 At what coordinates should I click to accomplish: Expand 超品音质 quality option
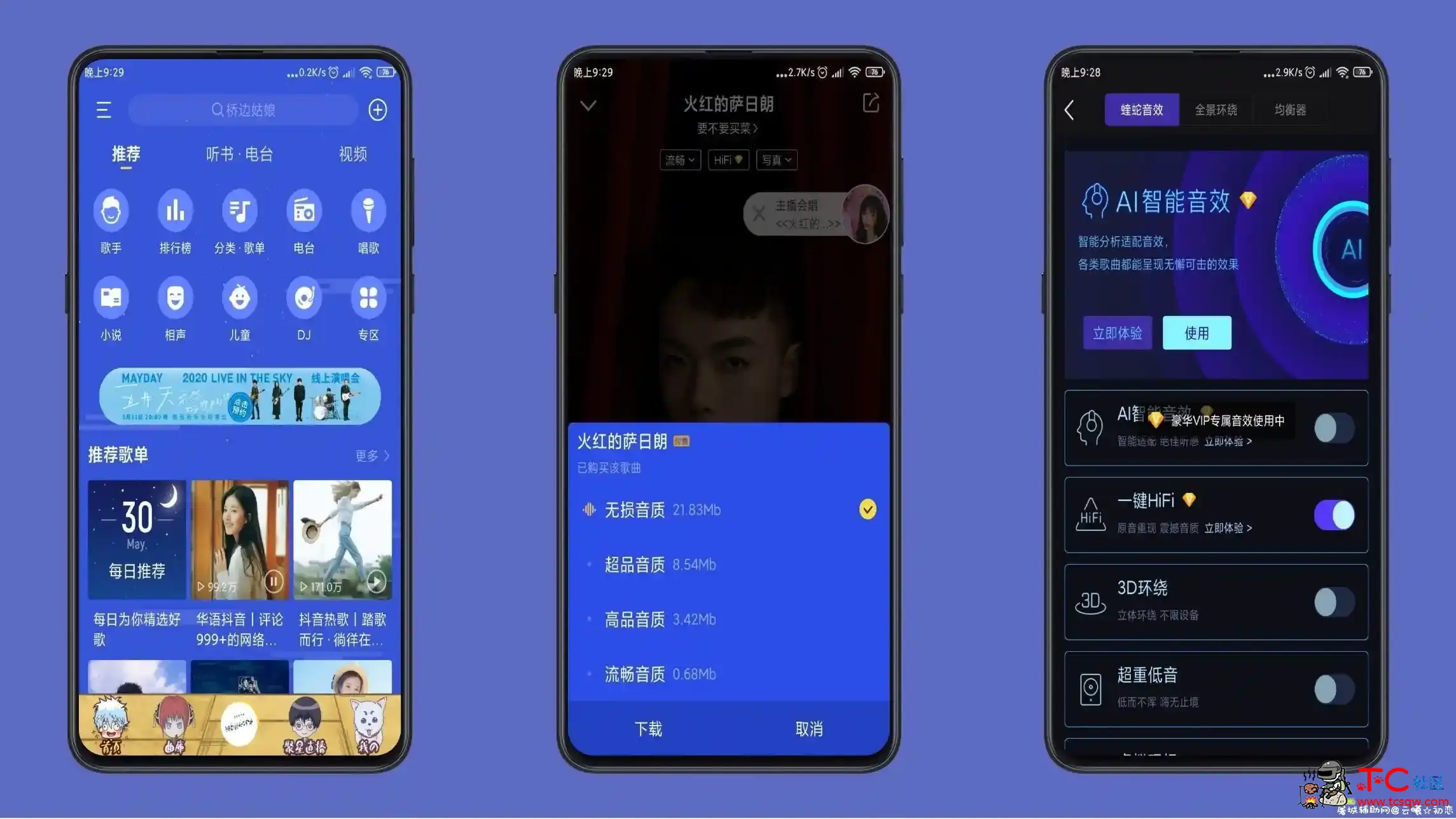click(728, 564)
